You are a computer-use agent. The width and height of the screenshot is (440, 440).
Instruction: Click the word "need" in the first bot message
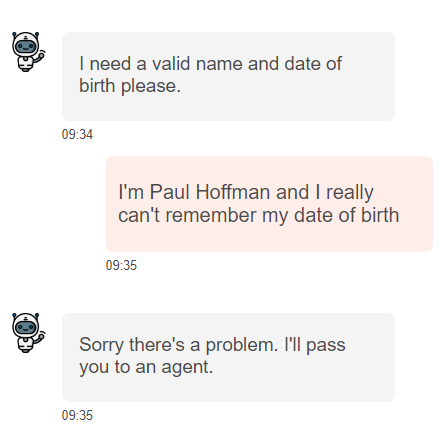(110, 63)
